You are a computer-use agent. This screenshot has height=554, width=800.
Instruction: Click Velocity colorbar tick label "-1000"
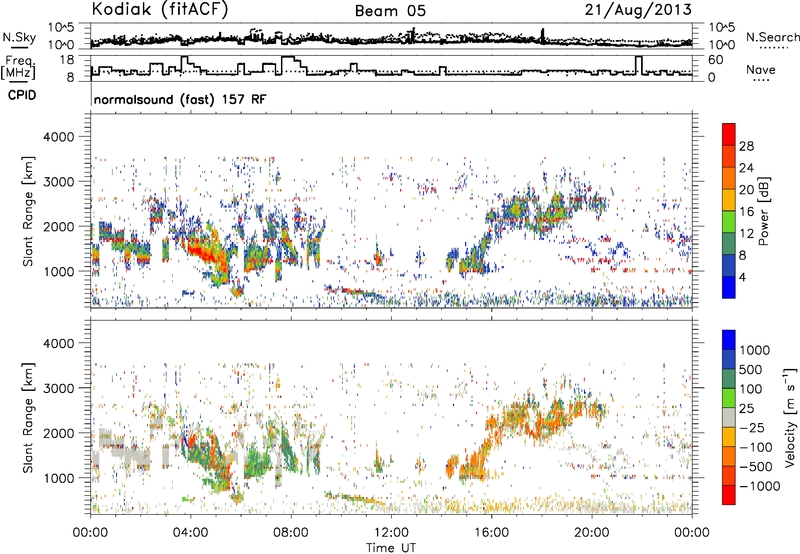pyautogui.click(x=760, y=486)
